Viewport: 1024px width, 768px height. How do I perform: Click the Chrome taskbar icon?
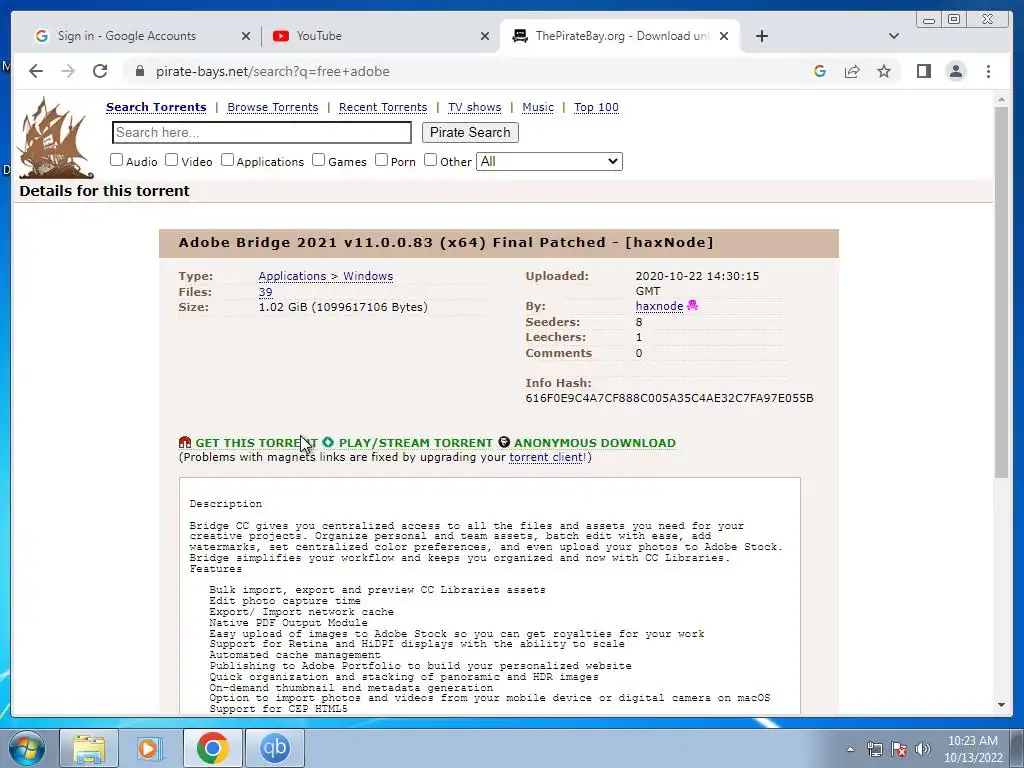click(x=212, y=748)
